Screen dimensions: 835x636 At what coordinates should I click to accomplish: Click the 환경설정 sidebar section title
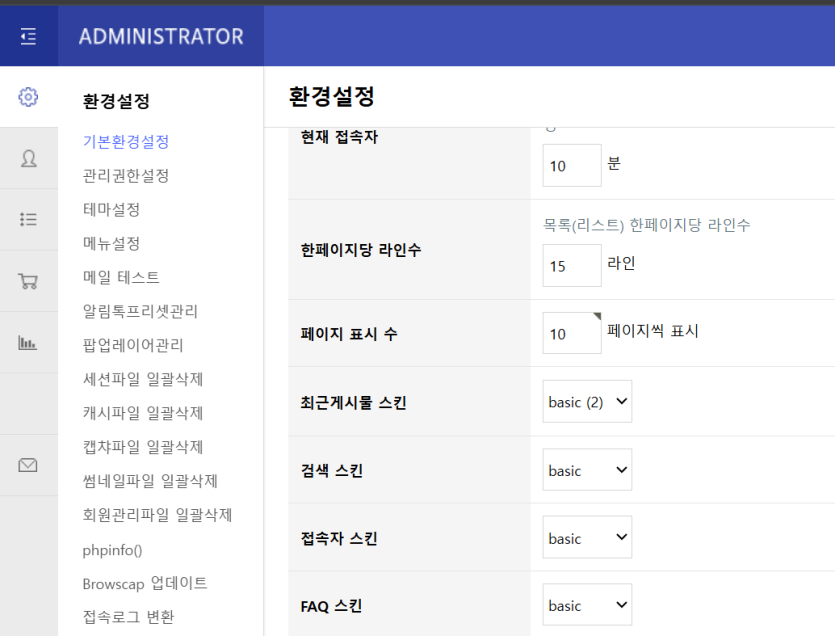pyautogui.click(x=116, y=101)
